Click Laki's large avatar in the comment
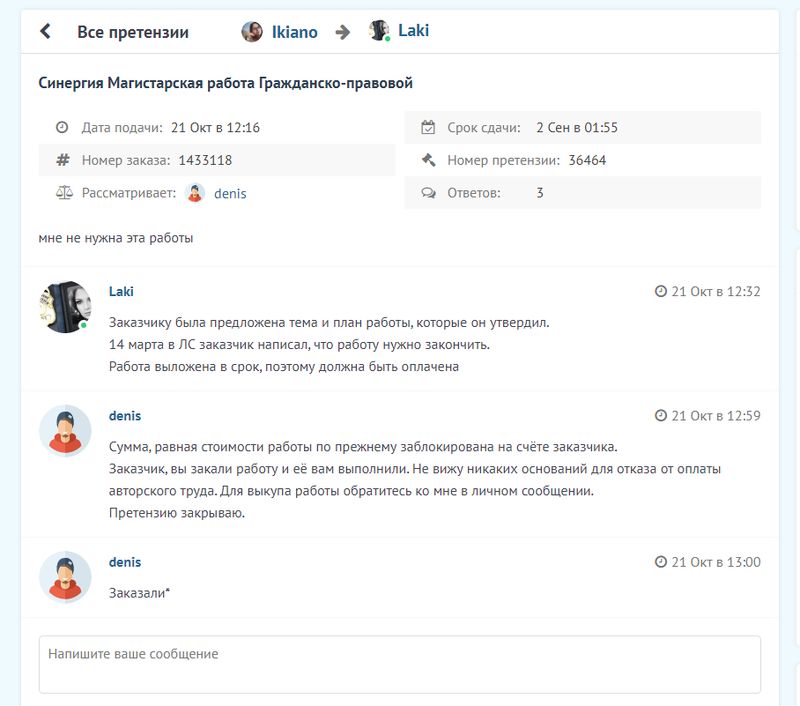800x706 pixels. [x=65, y=307]
